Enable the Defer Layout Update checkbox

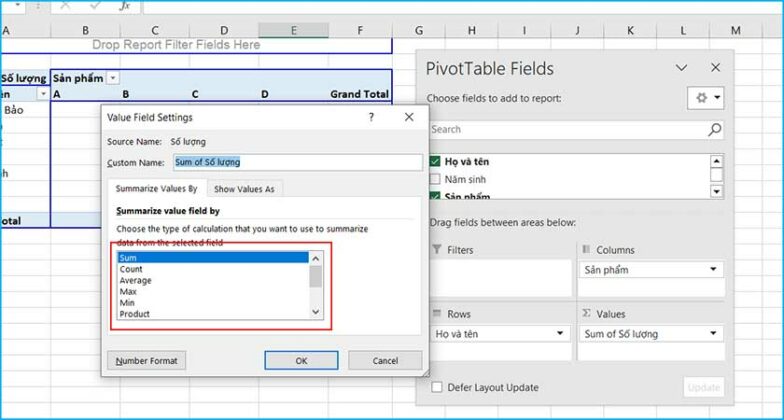(x=437, y=387)
